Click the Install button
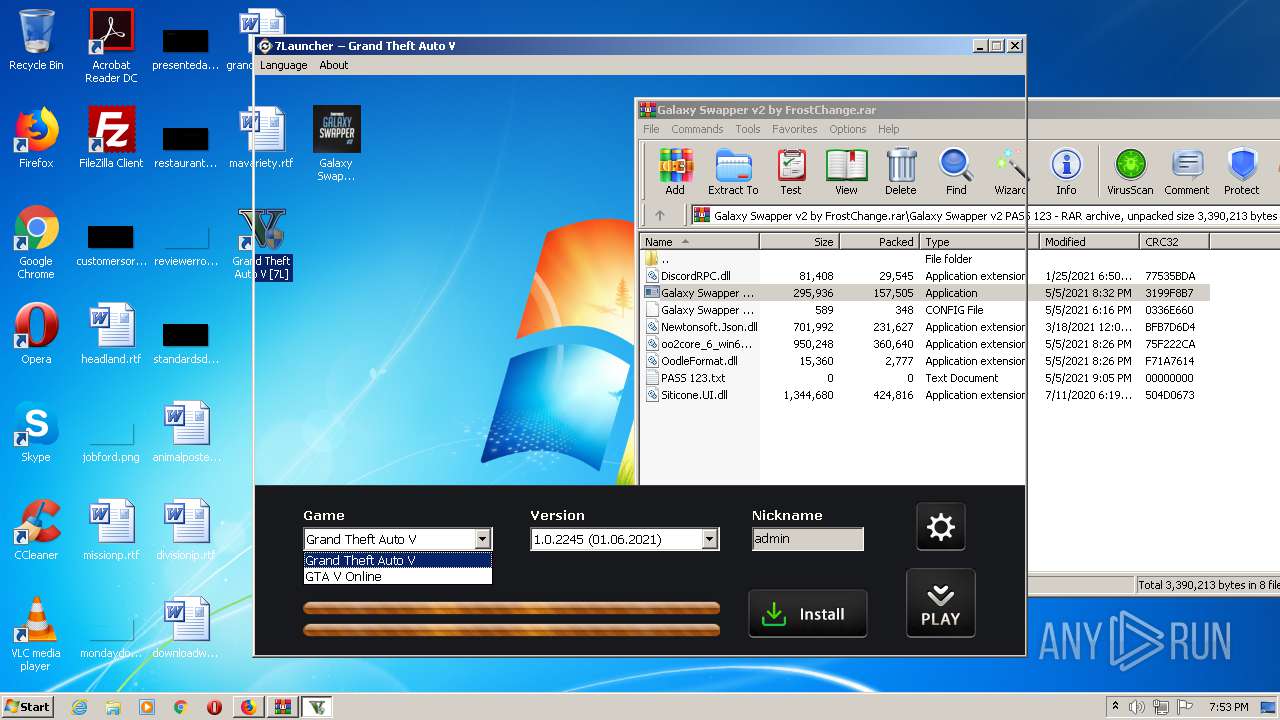Screen dimensions: 1280x720 click(808, 614)
